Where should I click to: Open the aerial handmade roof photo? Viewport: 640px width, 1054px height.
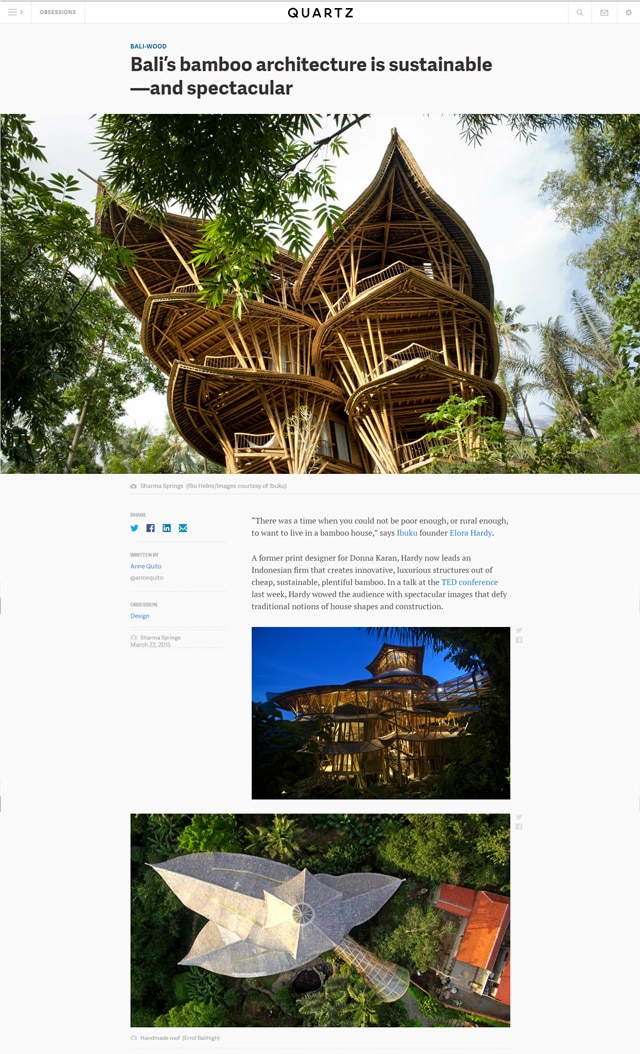320,920
